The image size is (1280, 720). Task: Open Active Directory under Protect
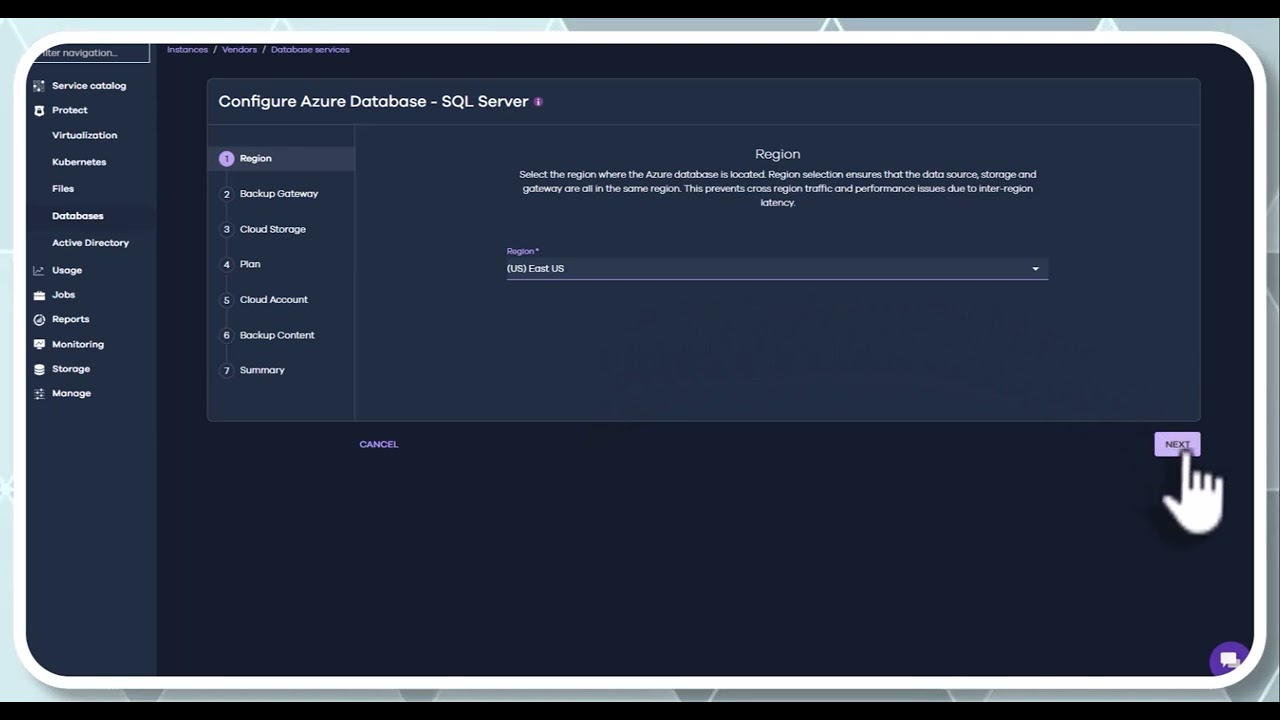[x=91, y=243]
